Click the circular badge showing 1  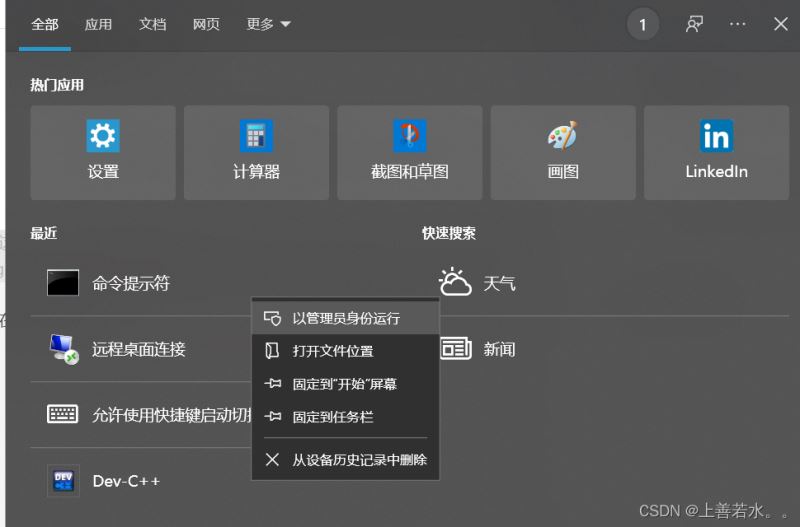(643, 25)
